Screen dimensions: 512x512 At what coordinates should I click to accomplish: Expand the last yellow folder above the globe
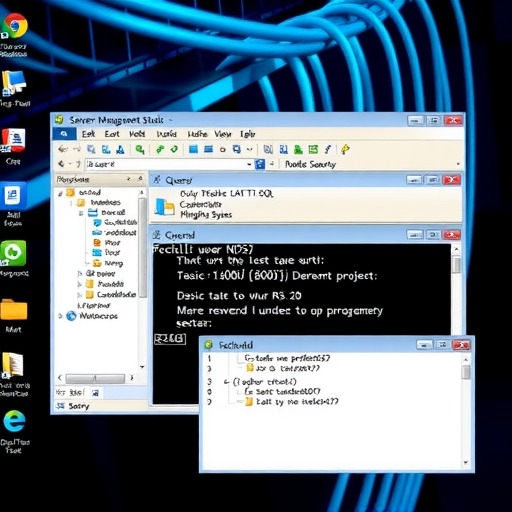point(79,295)
